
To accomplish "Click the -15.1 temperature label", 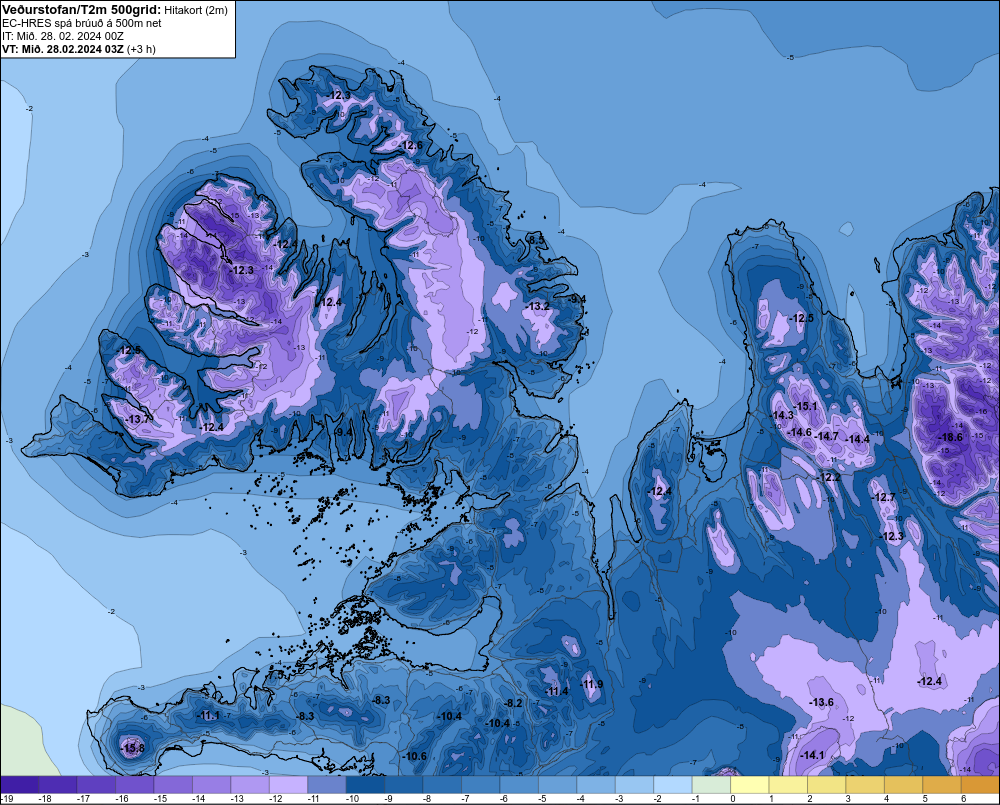I will coord(804,406).
